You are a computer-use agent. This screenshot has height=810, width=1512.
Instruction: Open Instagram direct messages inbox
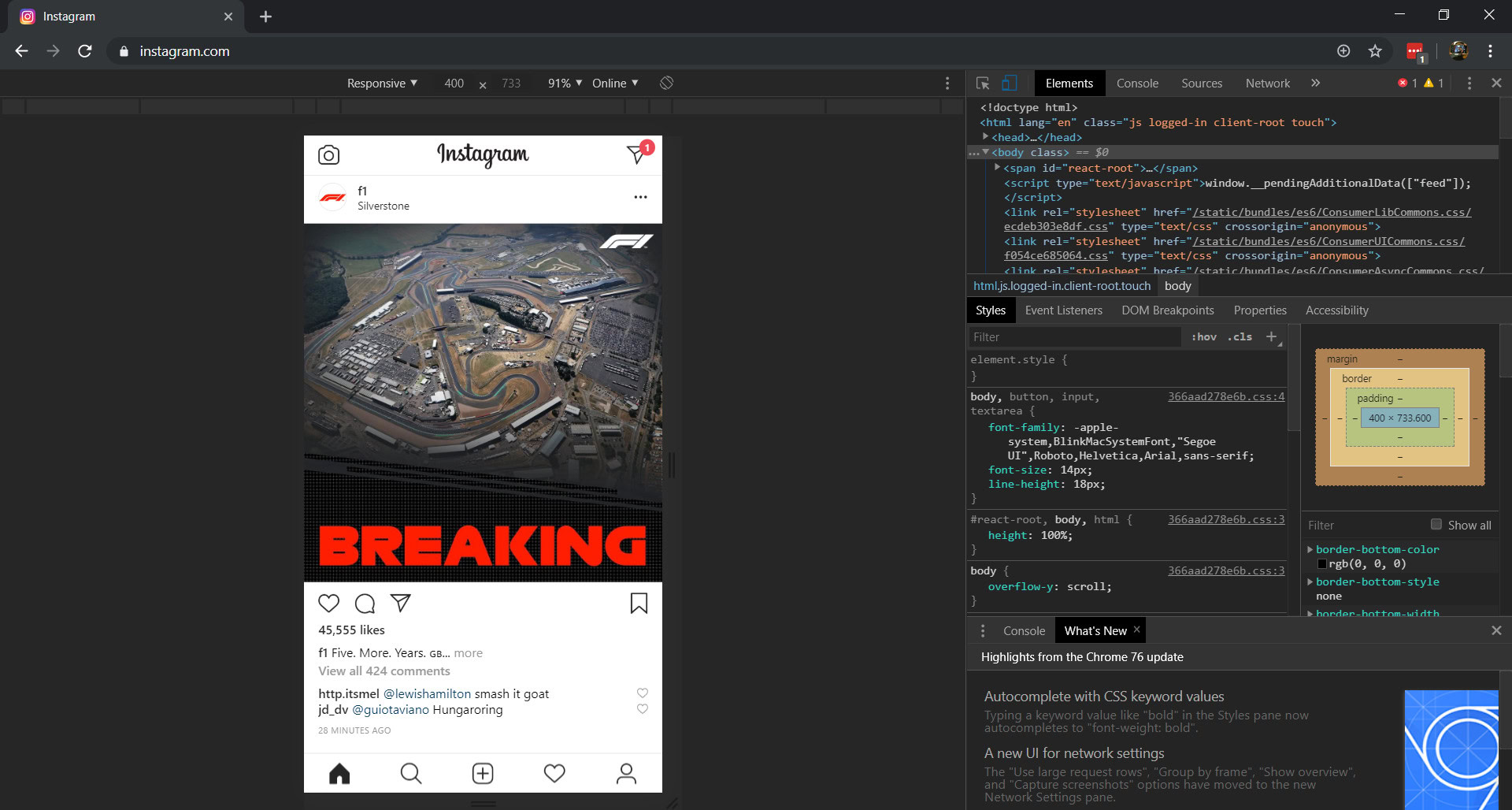coord(636,154)
